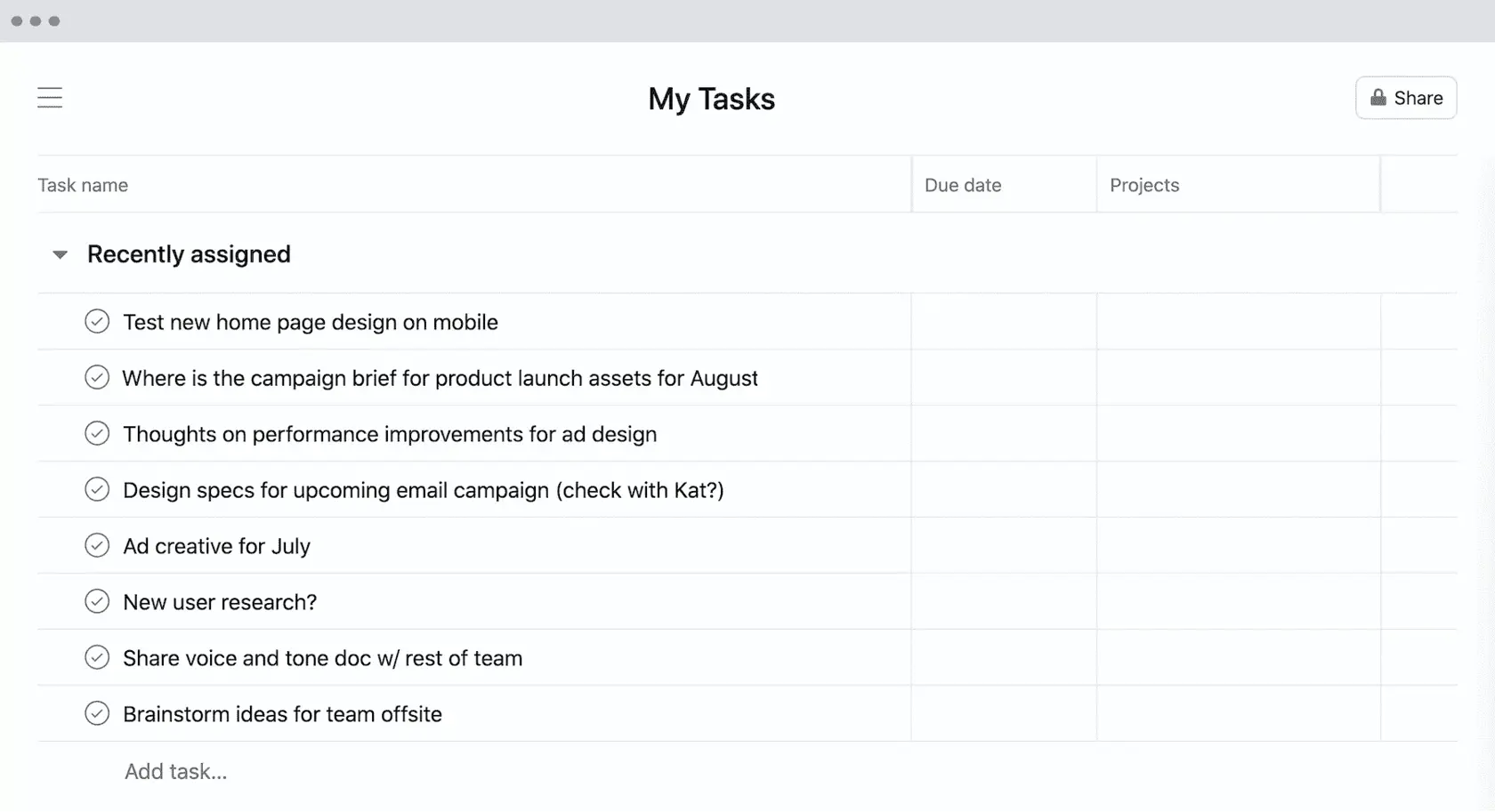1495x812 pixels.
Task: Open "Ad creative for July" task name
Action: click(217, 546)
